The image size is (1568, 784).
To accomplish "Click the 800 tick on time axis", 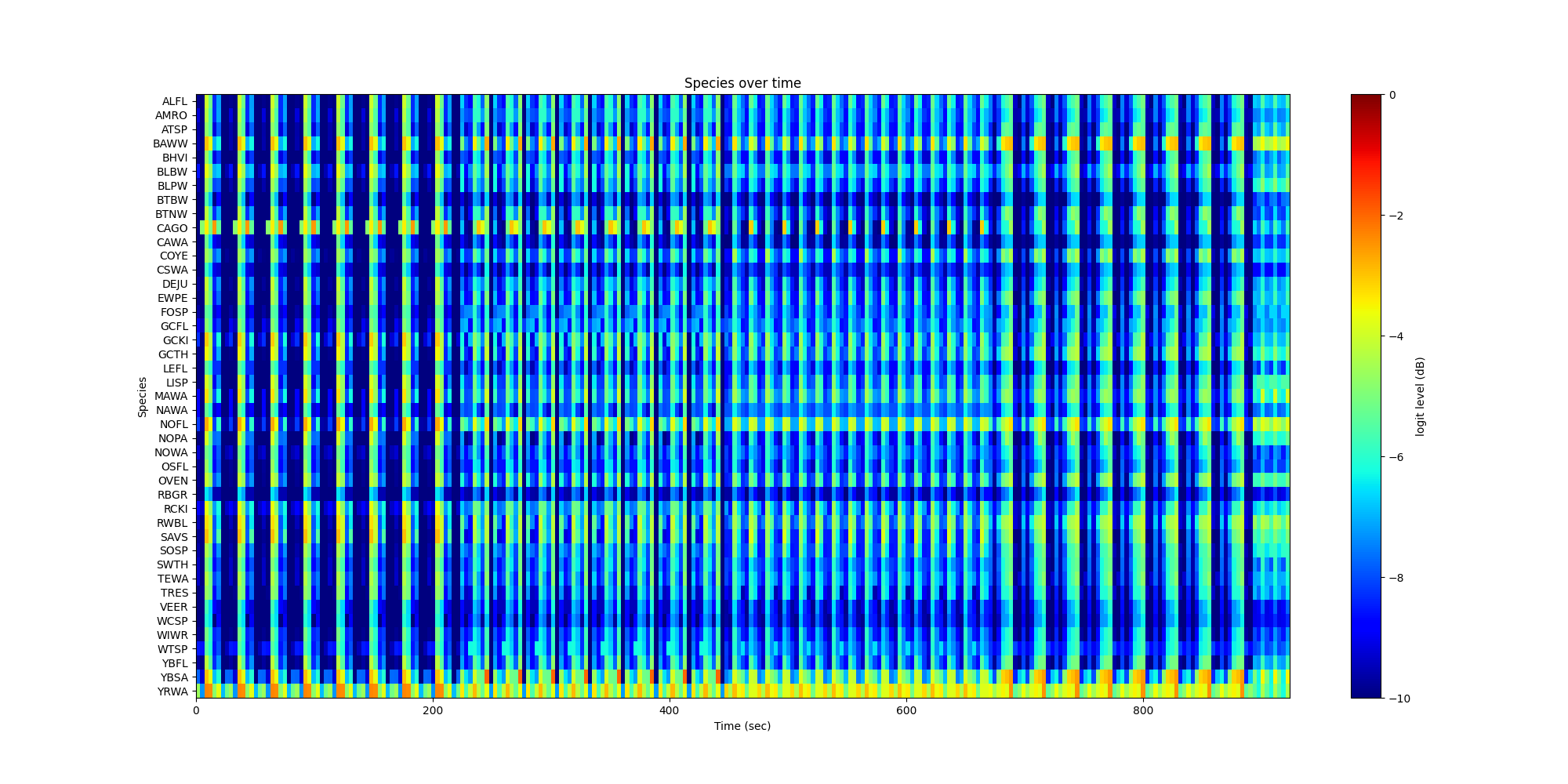I will point(1143,710).
